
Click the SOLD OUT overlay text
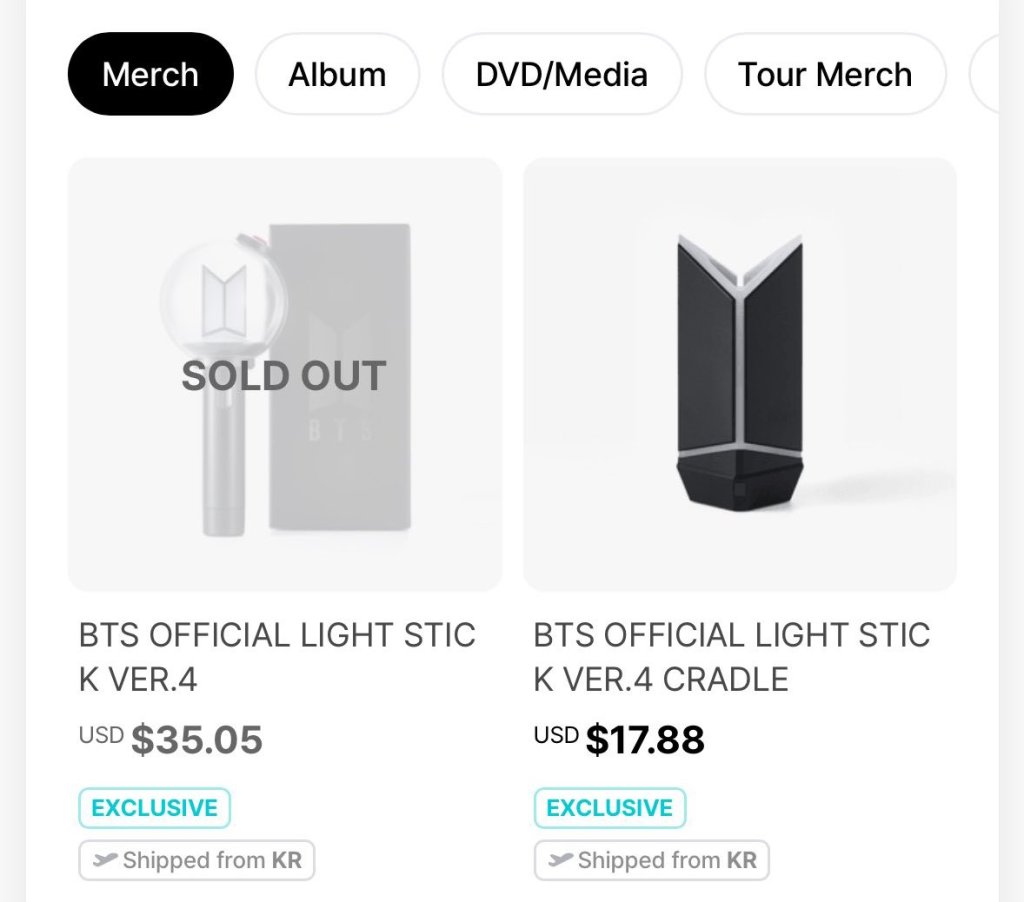tap(284, 376)
